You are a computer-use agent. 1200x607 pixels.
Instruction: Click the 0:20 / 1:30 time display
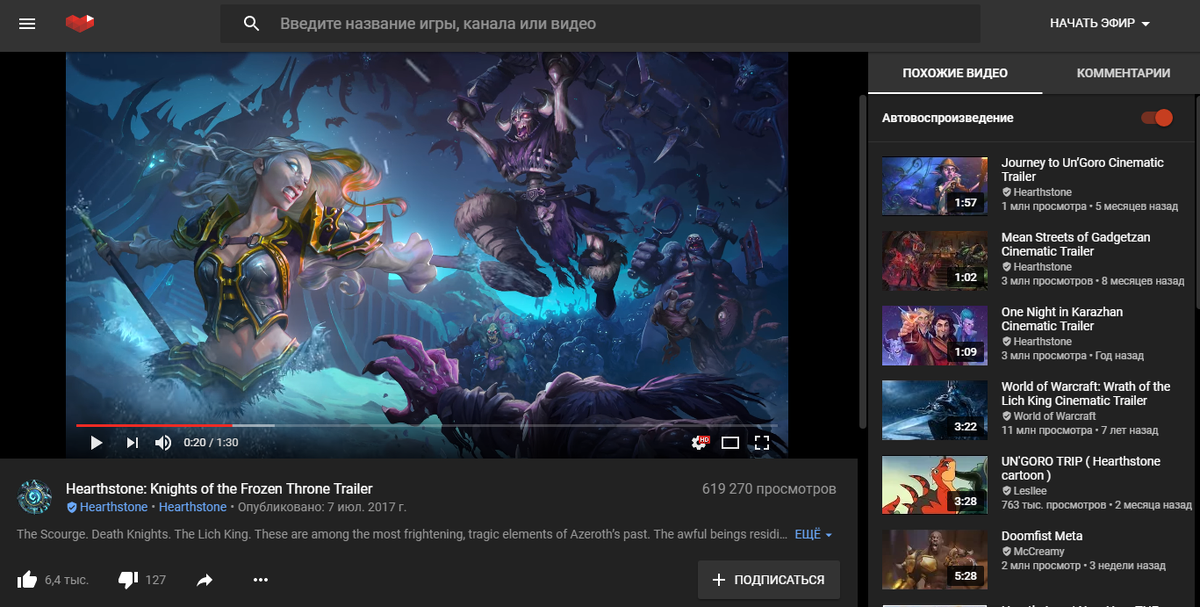[211, 442]
